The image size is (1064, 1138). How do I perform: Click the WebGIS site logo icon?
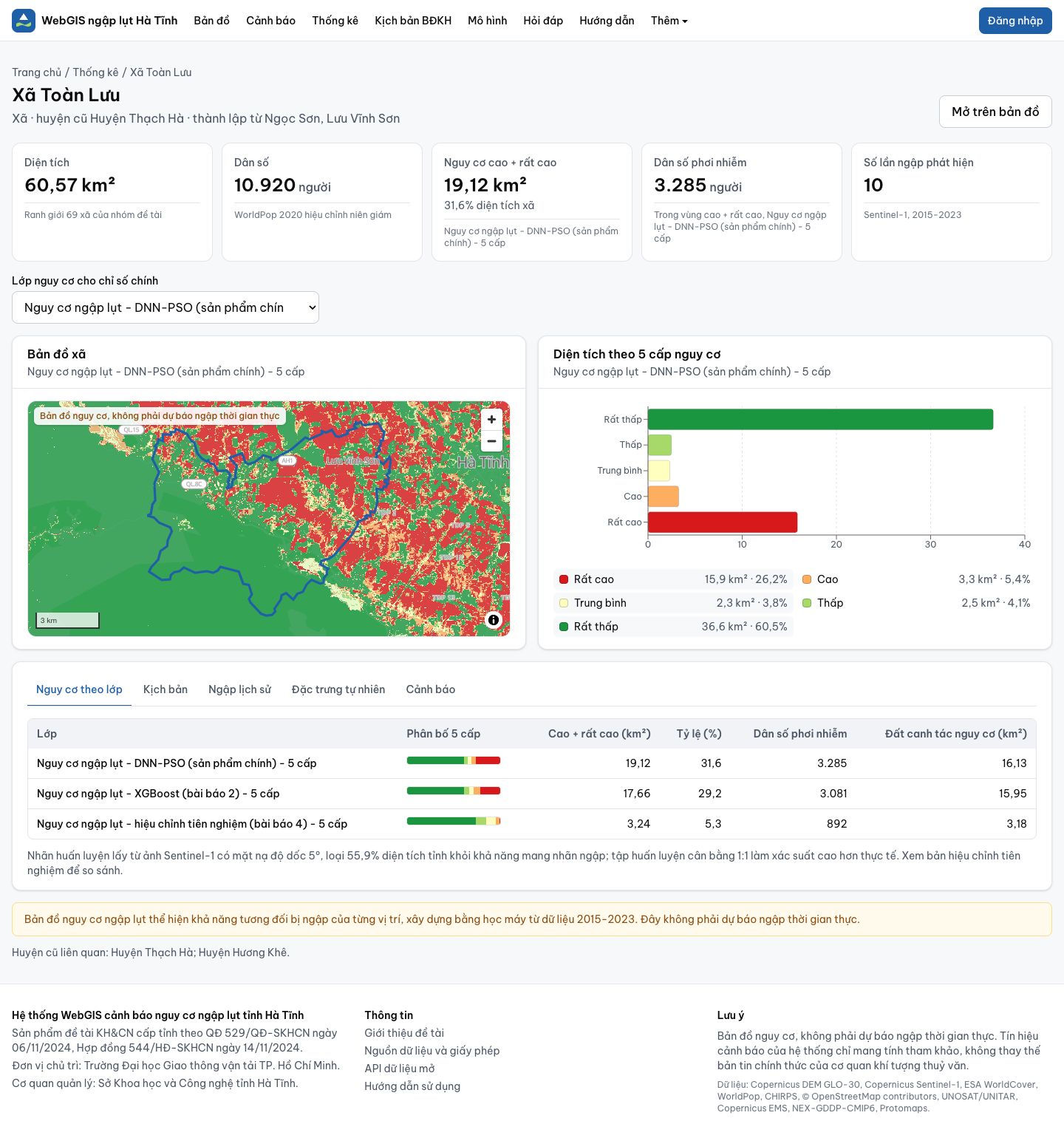[x=24, y=21]
